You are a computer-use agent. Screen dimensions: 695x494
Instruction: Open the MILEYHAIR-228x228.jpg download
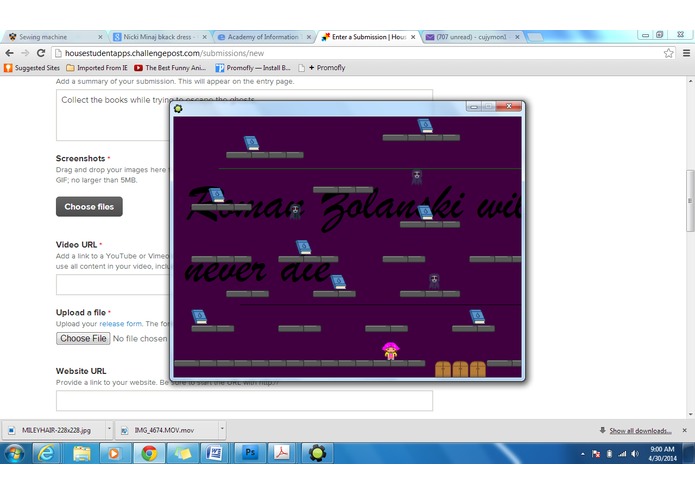55,430
